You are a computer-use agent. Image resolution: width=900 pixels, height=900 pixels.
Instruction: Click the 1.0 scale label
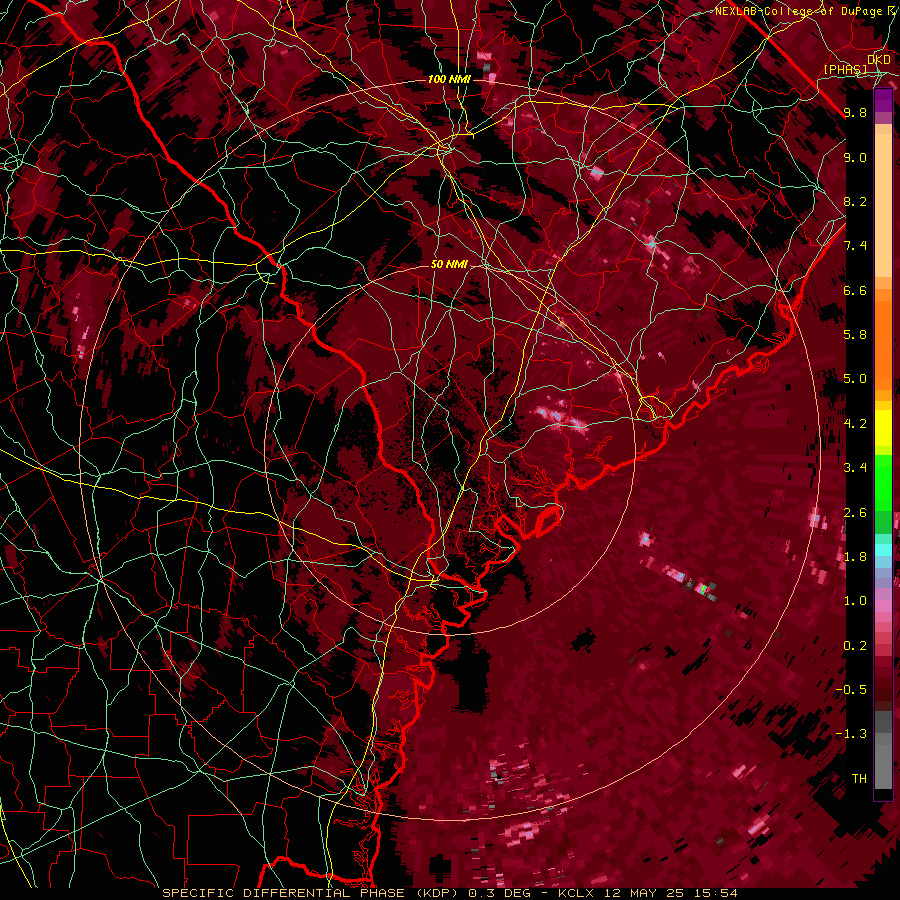coord(855,601)
